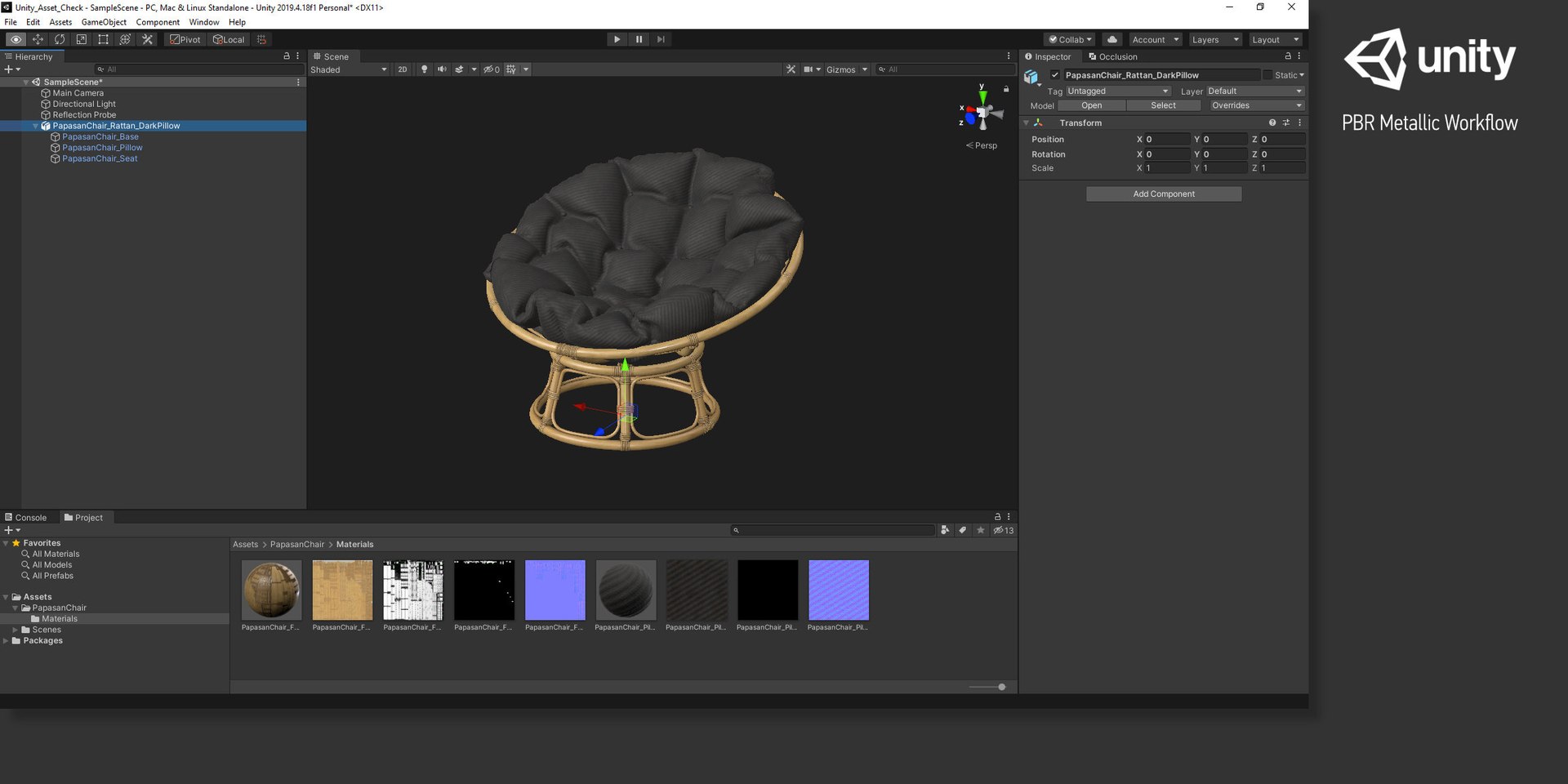Collapse PapasanChair_Rattan_DarkPillow in Hierarchy
The height and width of the screenshot is (784, 1568).
click(35, 126)
